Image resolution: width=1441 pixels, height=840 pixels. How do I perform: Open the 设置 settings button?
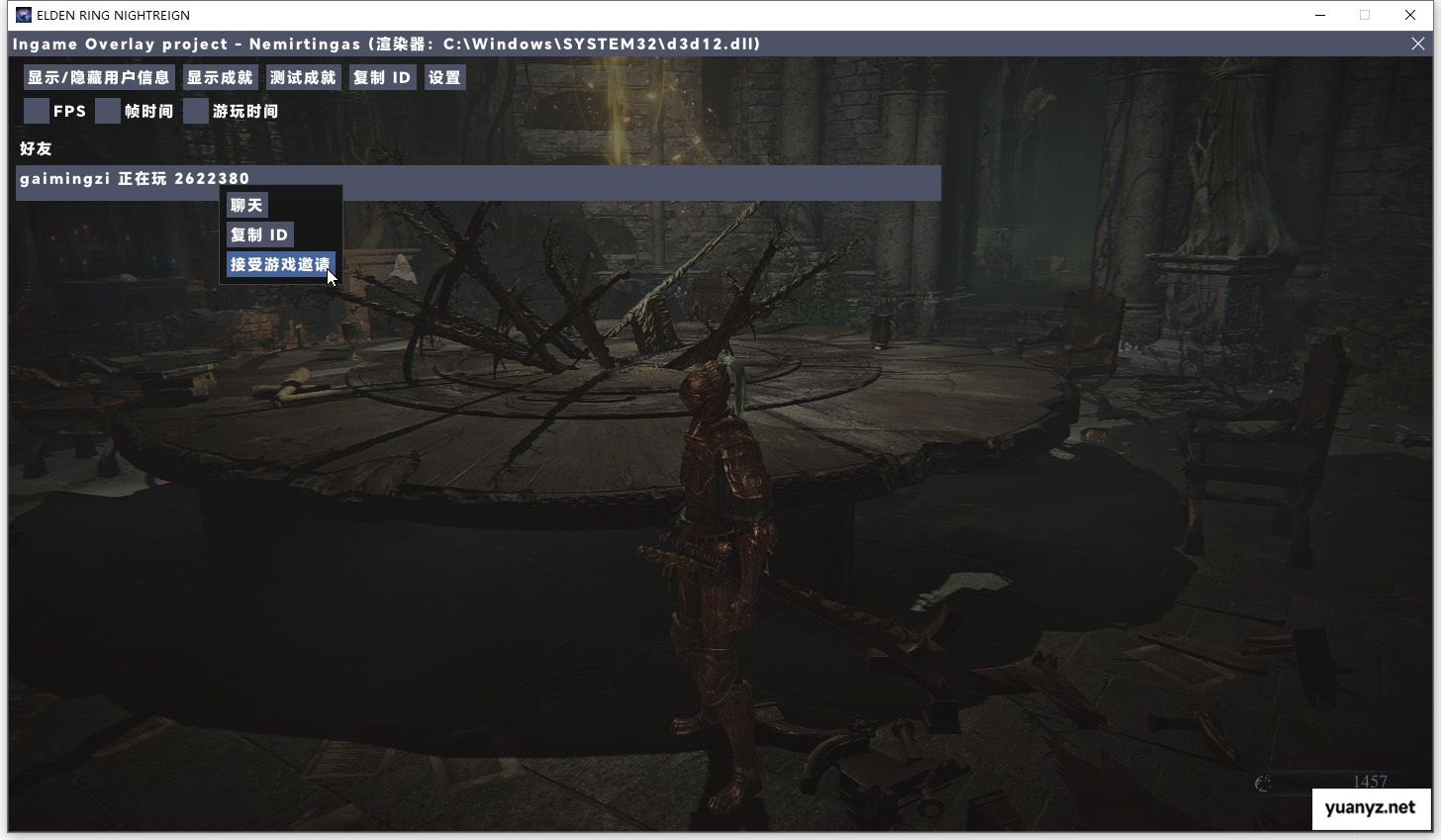tap(444, 77)
